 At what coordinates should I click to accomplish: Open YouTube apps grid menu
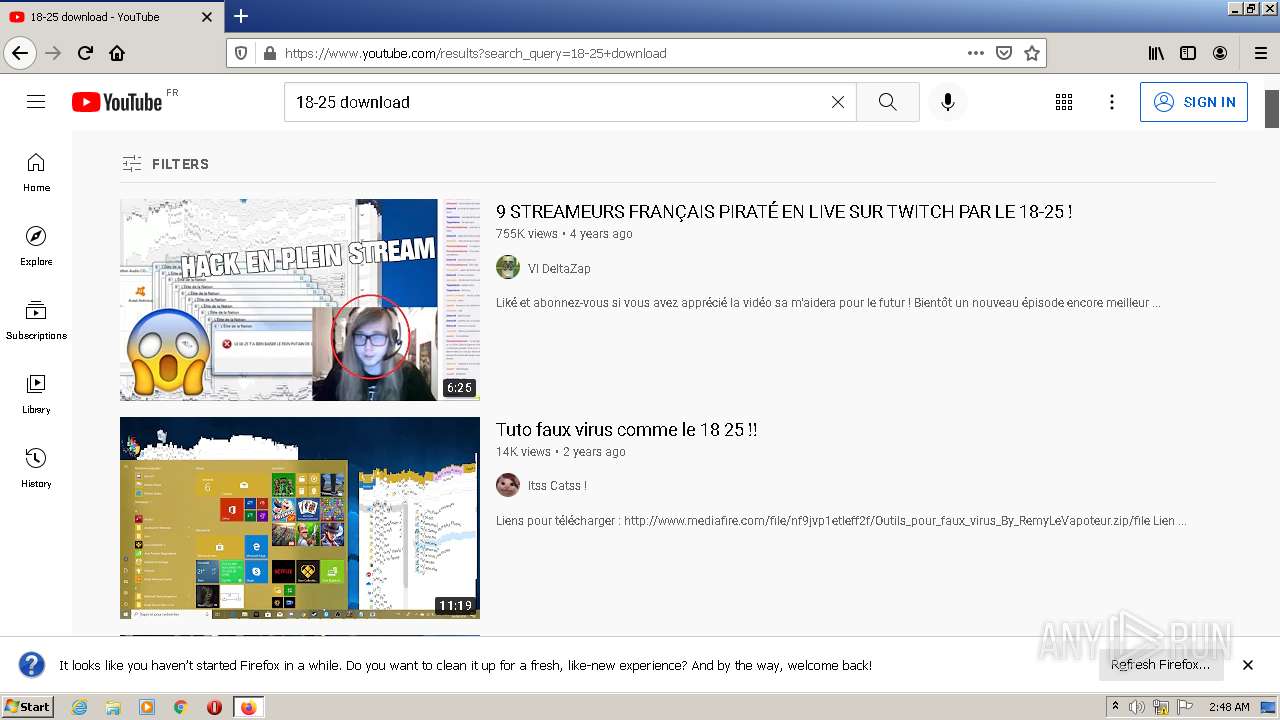coord(1064,102)
